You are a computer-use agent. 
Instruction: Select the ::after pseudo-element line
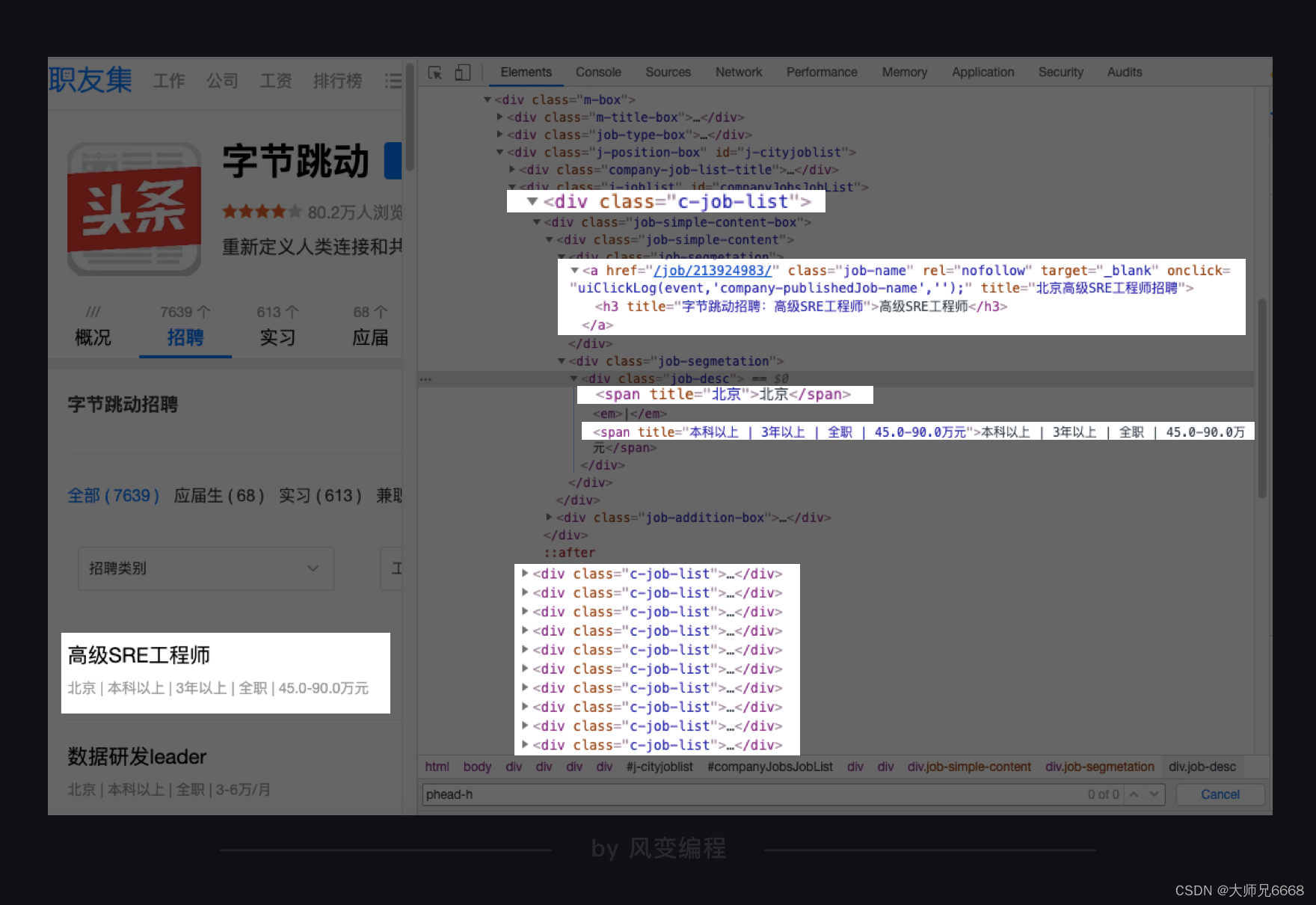click(569, 553)
